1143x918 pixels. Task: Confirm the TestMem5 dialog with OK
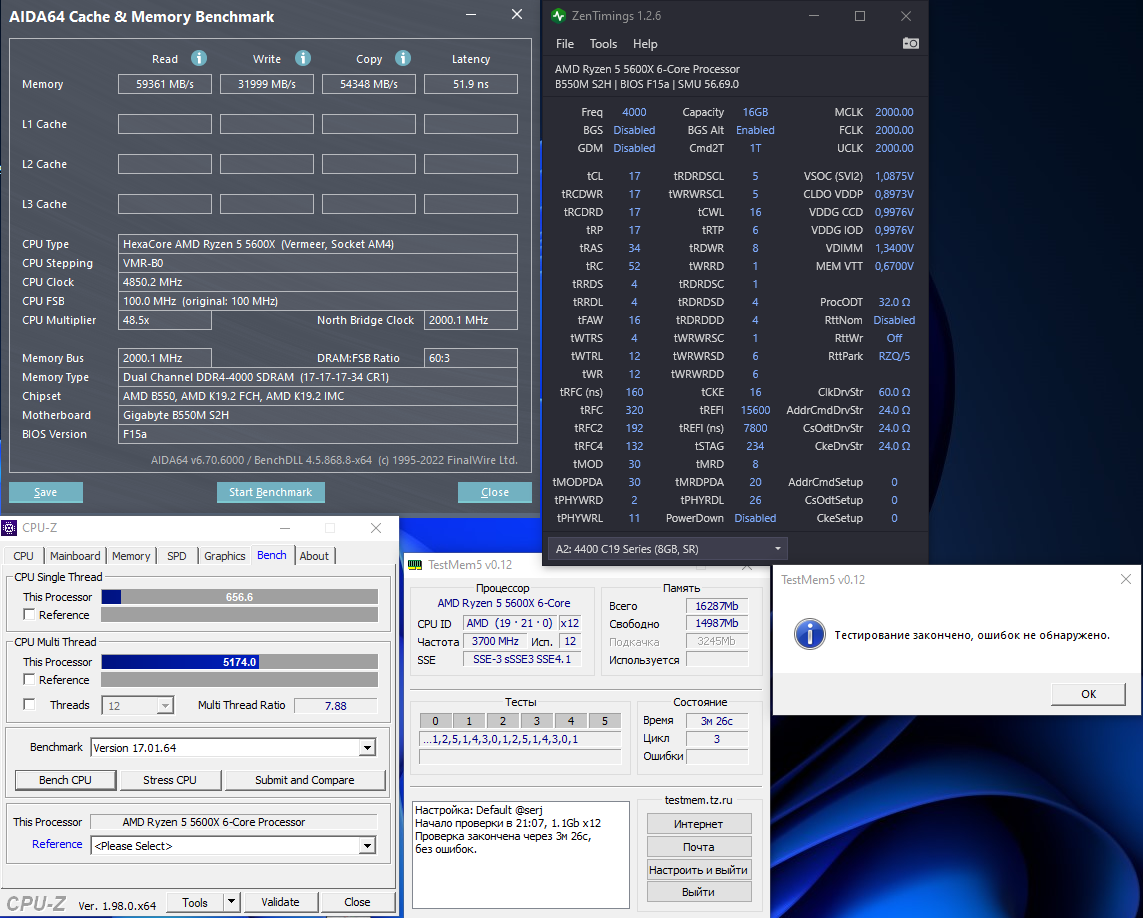tap(1088, 694)
